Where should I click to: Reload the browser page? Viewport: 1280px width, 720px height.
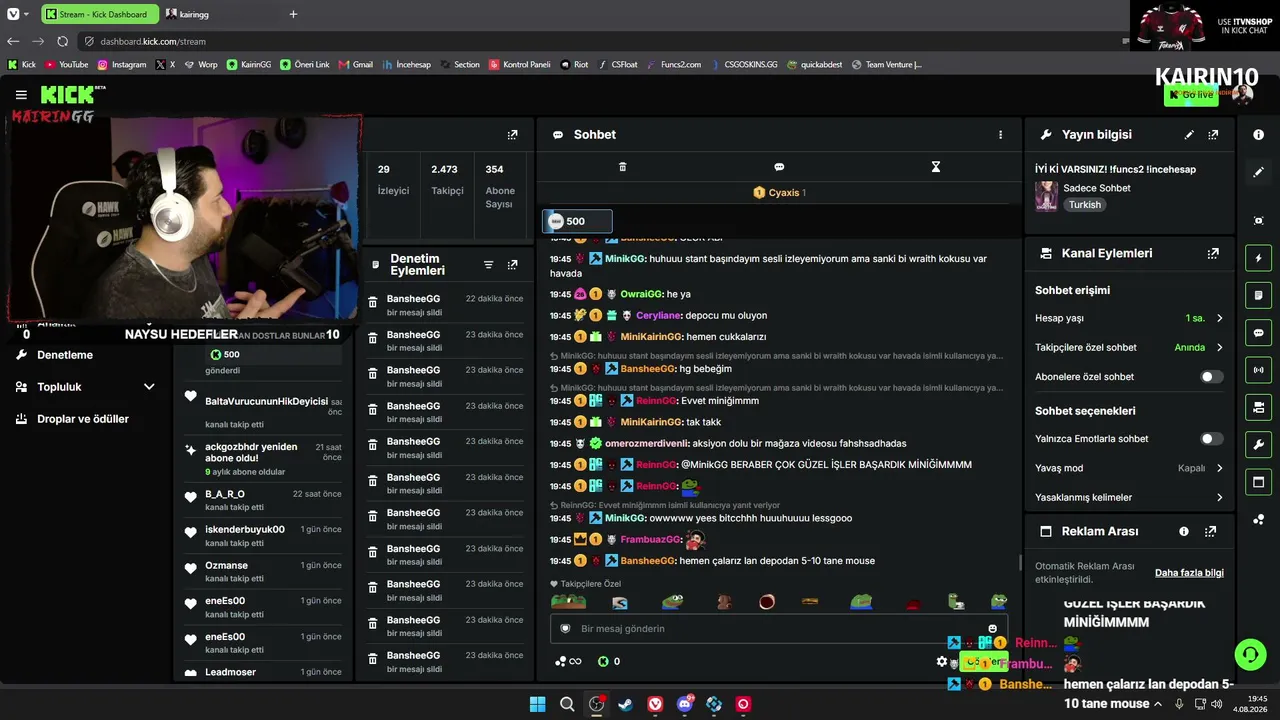[62, 41]
